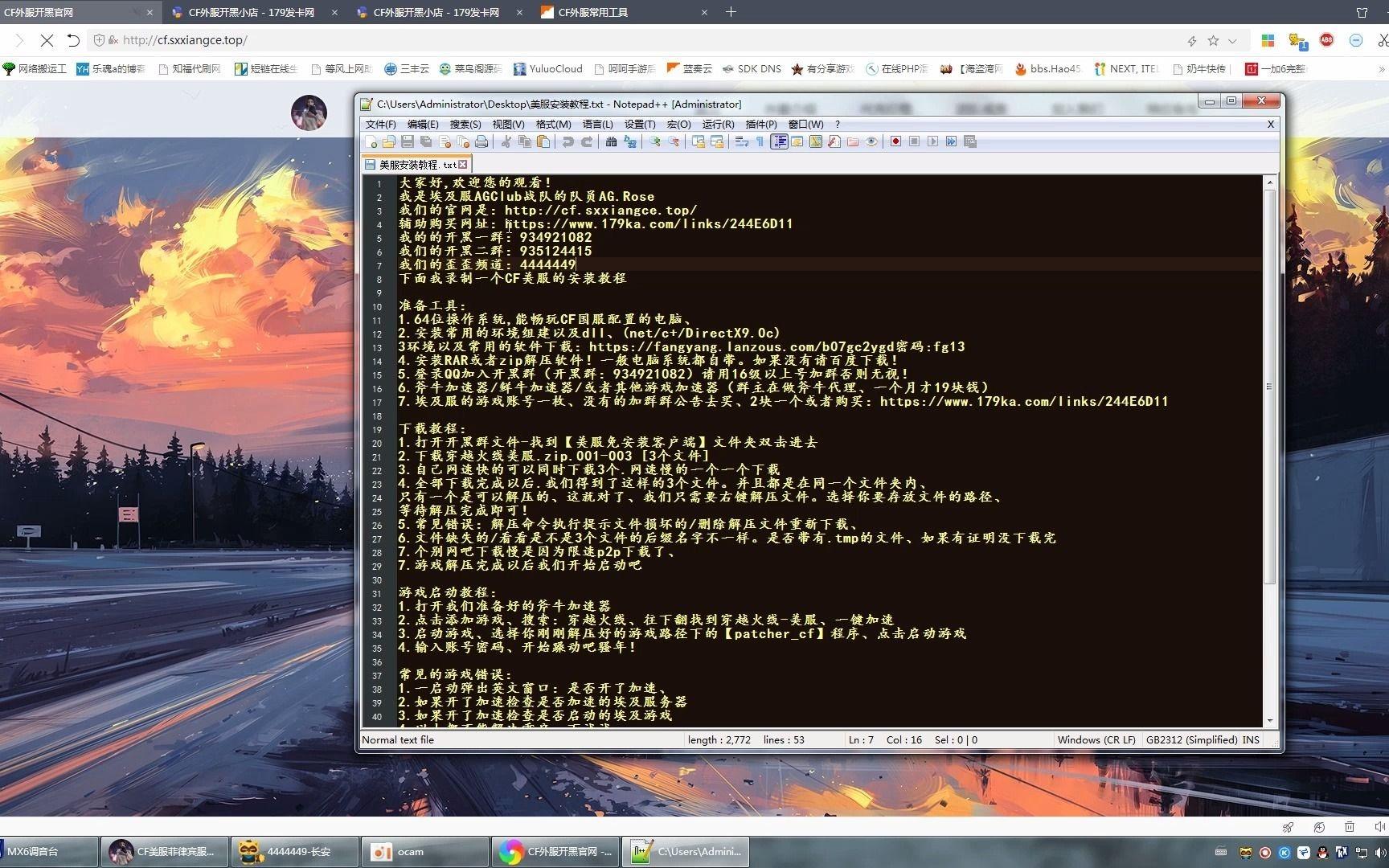The image size is (1389, 868).
Task: Switch to ocam in the taskbar
Action: (424, 851)
